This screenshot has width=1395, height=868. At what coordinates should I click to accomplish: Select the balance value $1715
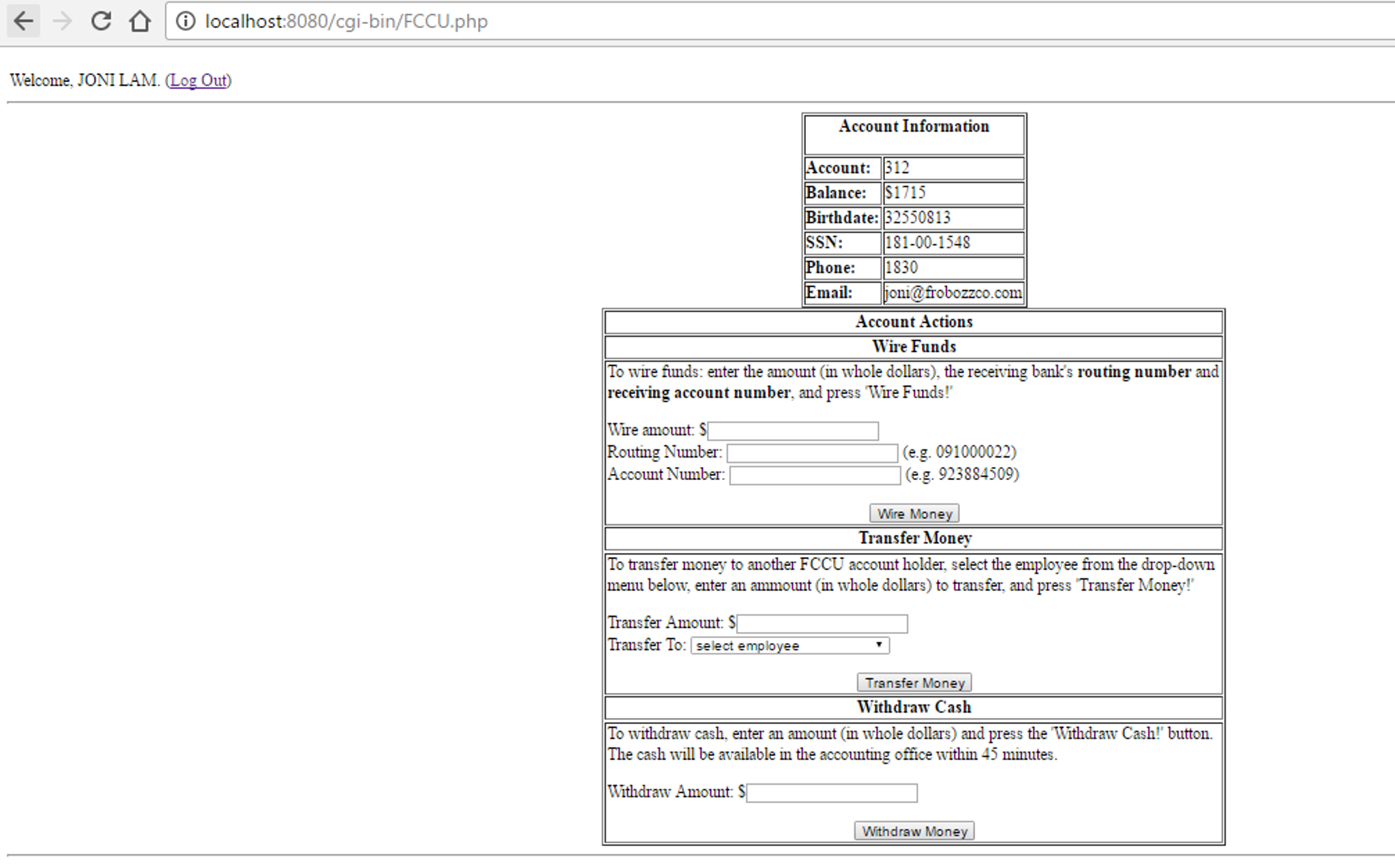905,193
